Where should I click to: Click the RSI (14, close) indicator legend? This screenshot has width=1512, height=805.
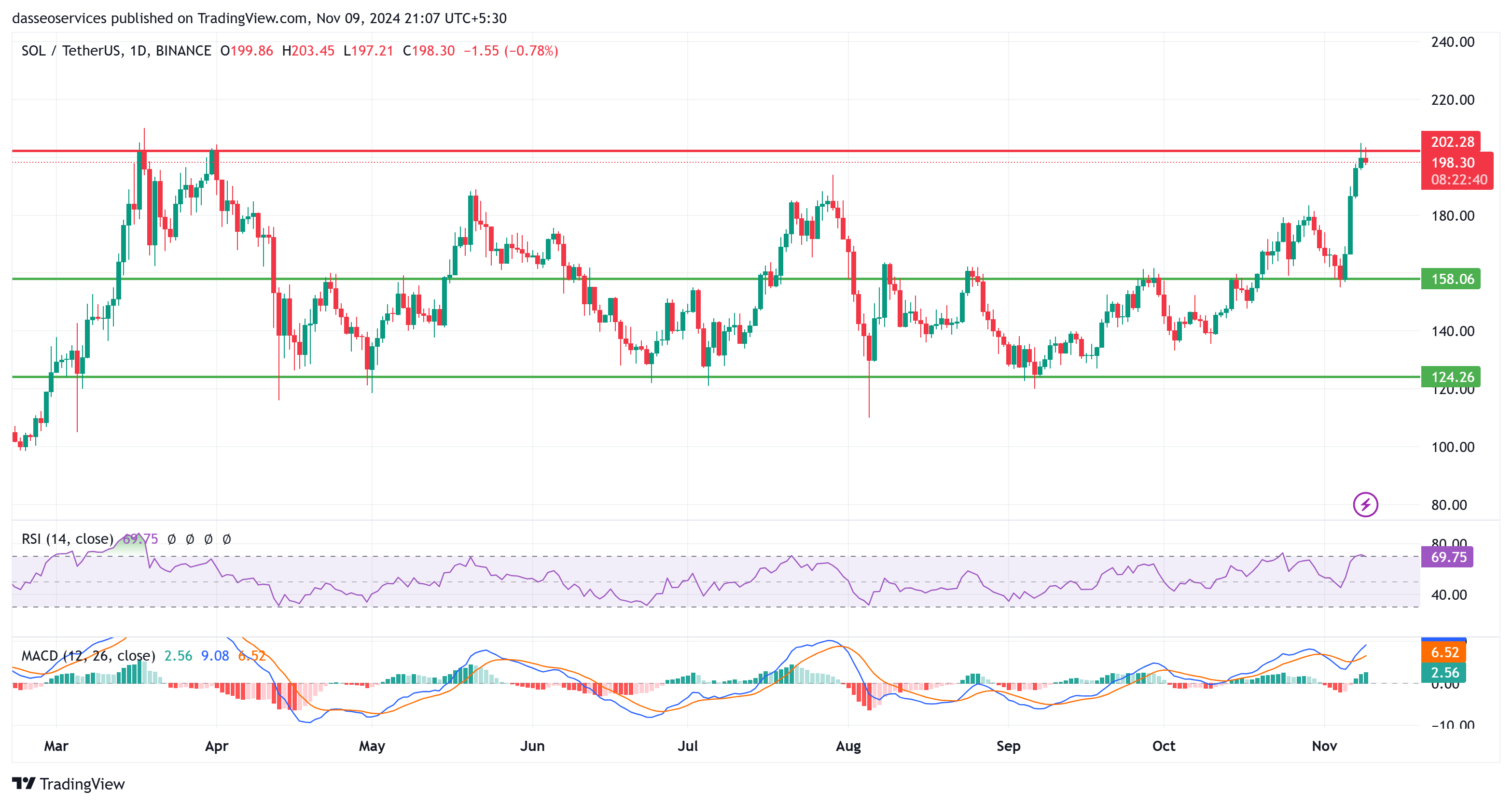67,538
